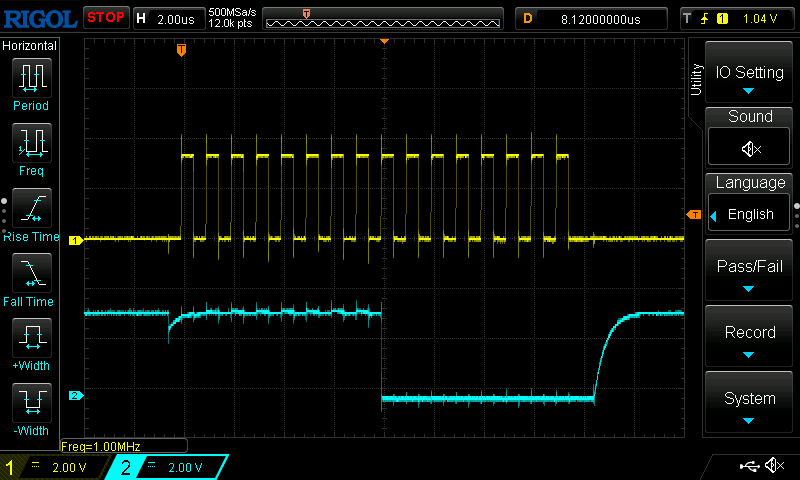Click the Horizontal measurement menu header
This screenshot has height=480, width=800.
tap(30, 46)
